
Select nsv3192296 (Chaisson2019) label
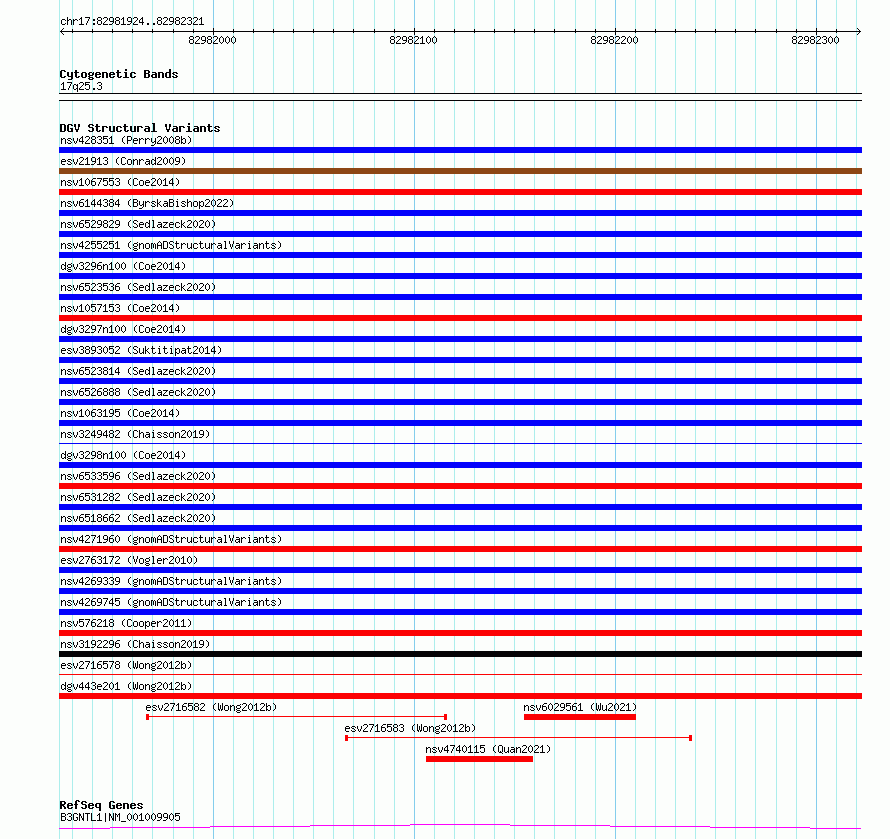click(135, 644)
